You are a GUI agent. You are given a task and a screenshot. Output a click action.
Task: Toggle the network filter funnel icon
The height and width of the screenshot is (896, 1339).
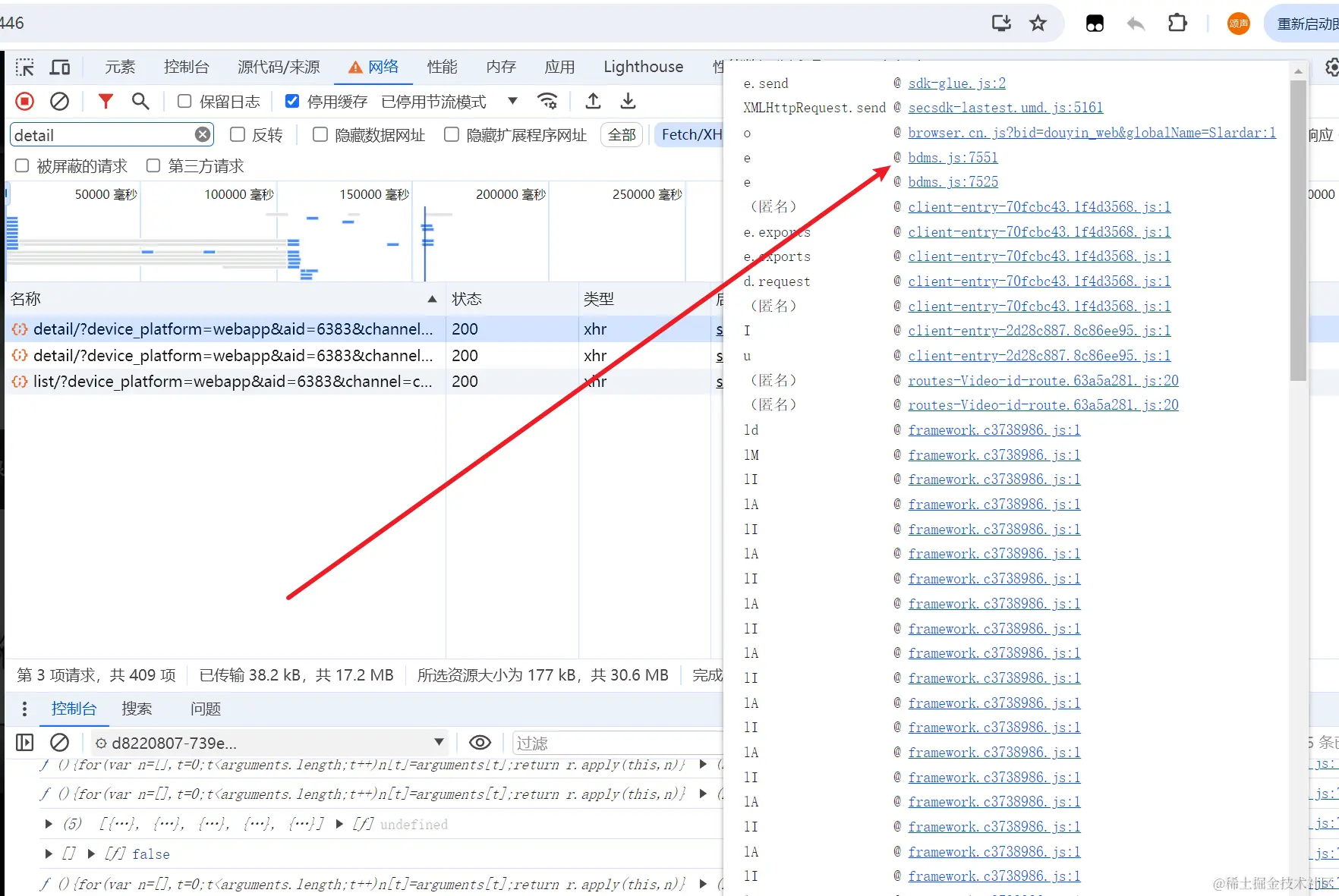point(106,102)
